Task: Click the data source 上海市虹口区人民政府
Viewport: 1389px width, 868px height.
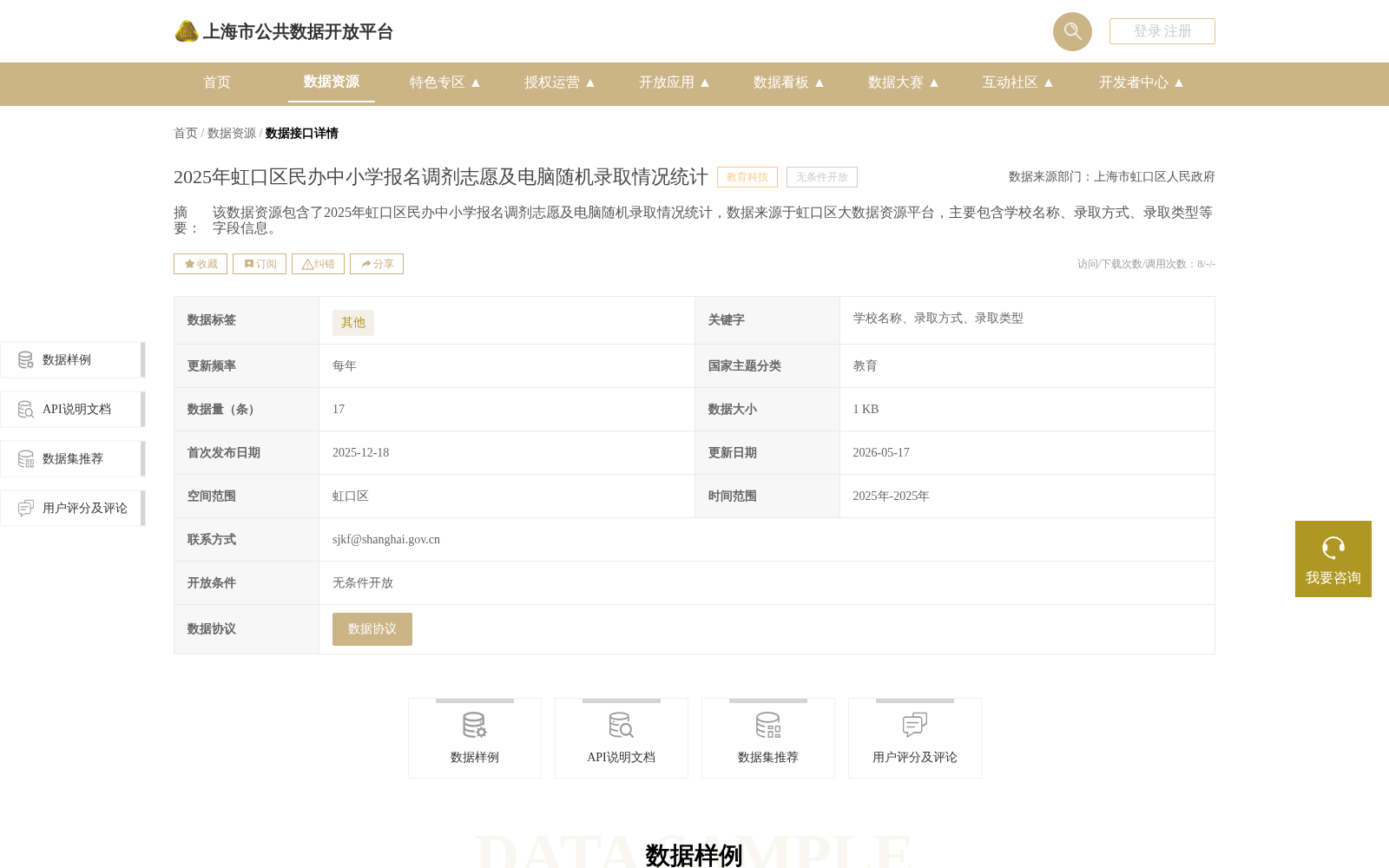Action: (x=1155, y=177)
